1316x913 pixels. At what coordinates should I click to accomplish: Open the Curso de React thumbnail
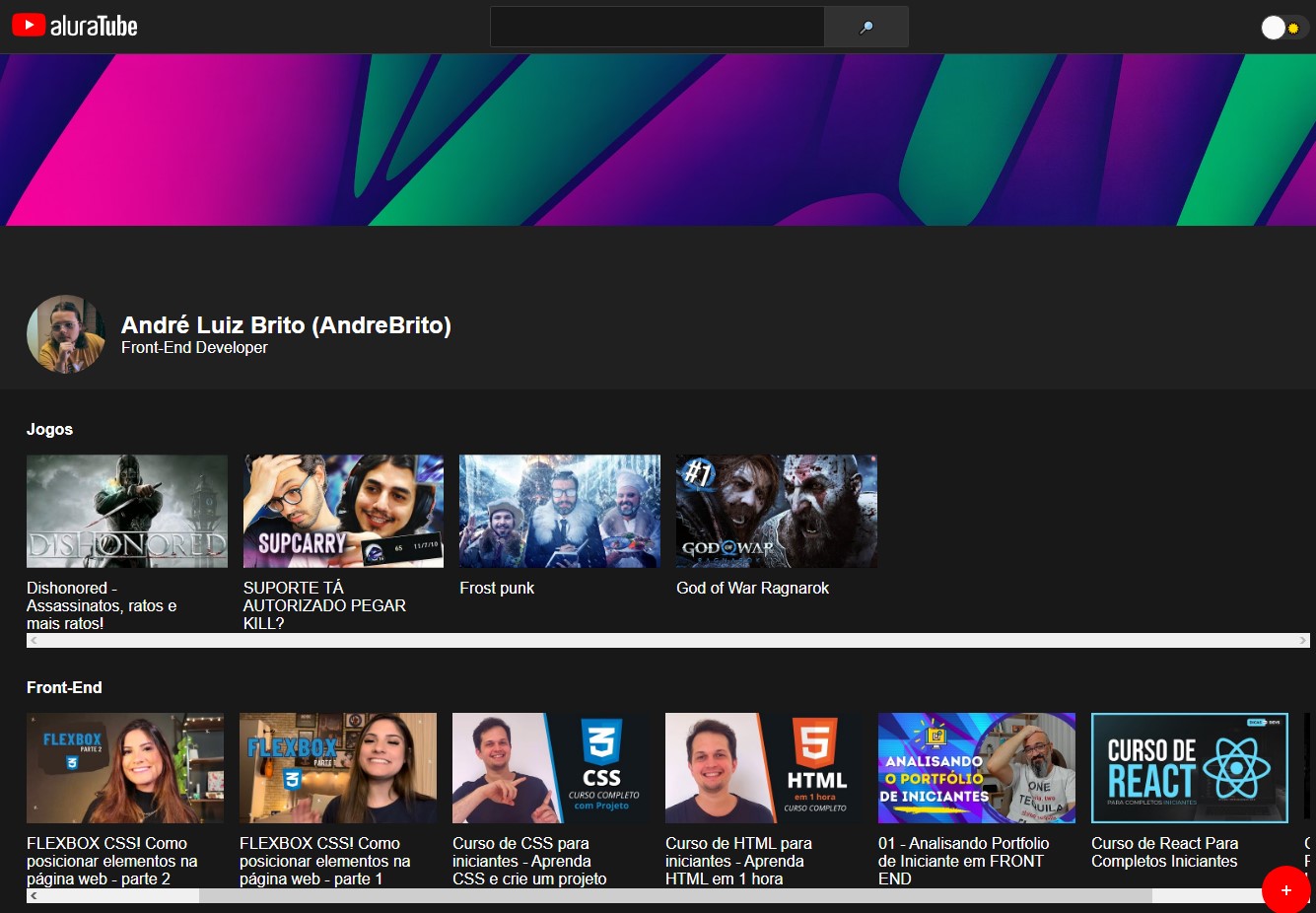point(1190,768)
